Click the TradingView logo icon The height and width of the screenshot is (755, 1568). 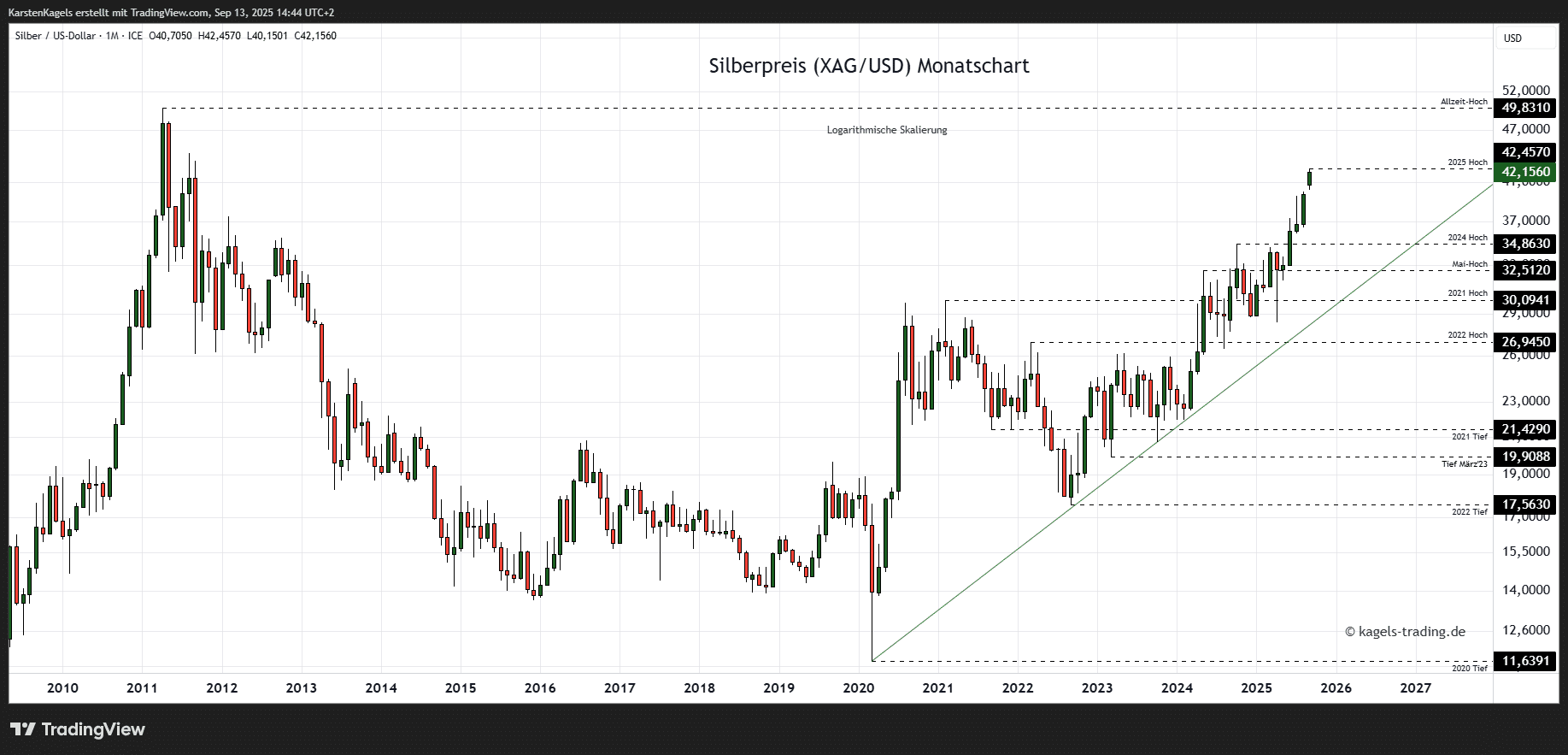click(23, 729)
